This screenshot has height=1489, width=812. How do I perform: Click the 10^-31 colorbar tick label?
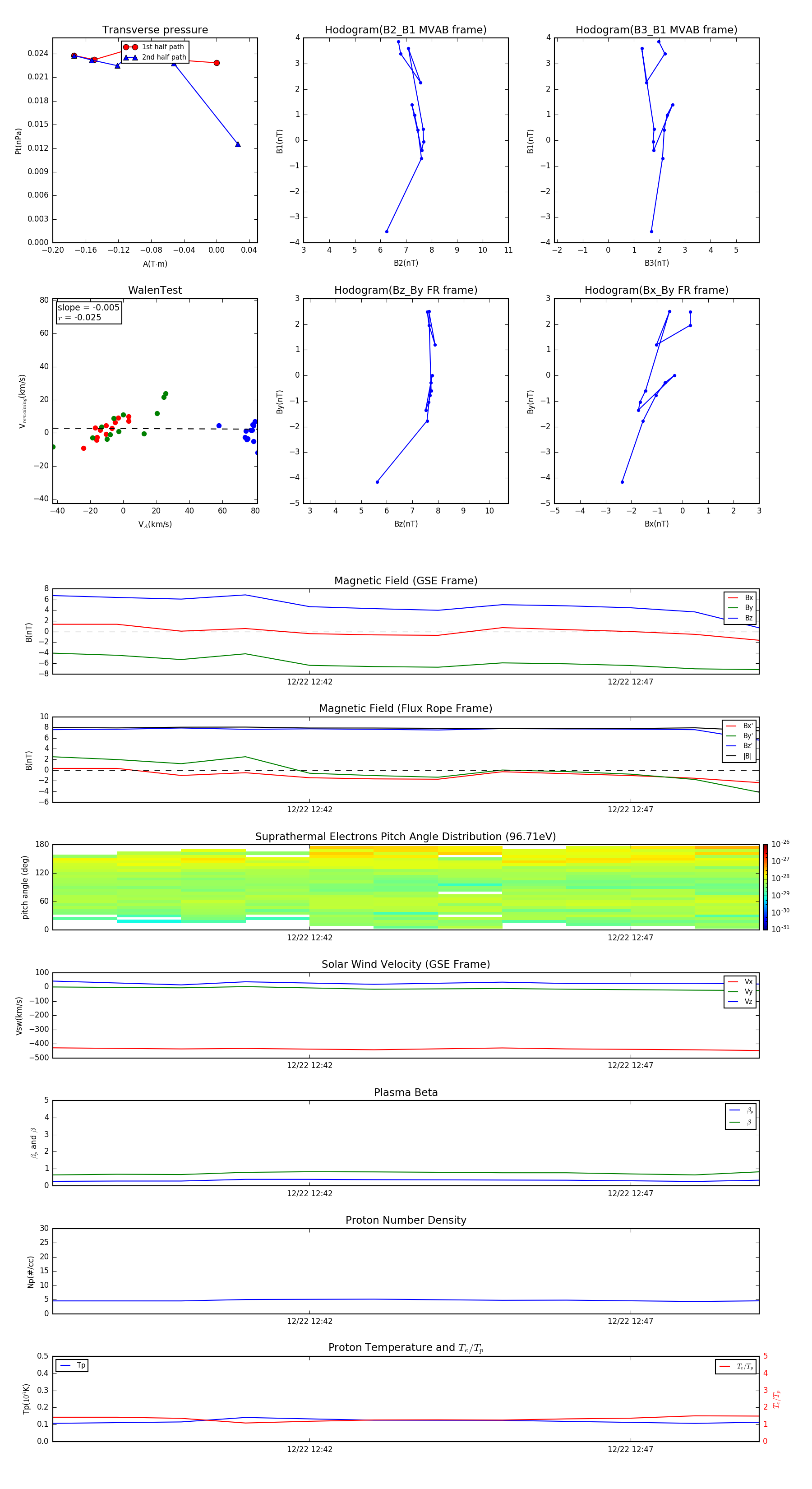coord(780,929)
